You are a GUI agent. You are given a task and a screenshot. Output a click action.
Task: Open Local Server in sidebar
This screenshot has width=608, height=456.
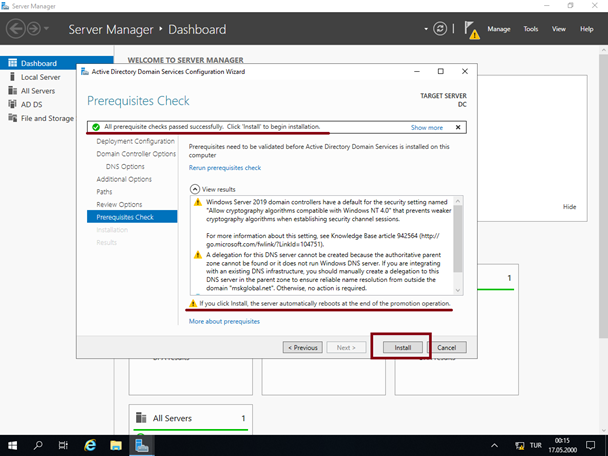pos(40,77)
